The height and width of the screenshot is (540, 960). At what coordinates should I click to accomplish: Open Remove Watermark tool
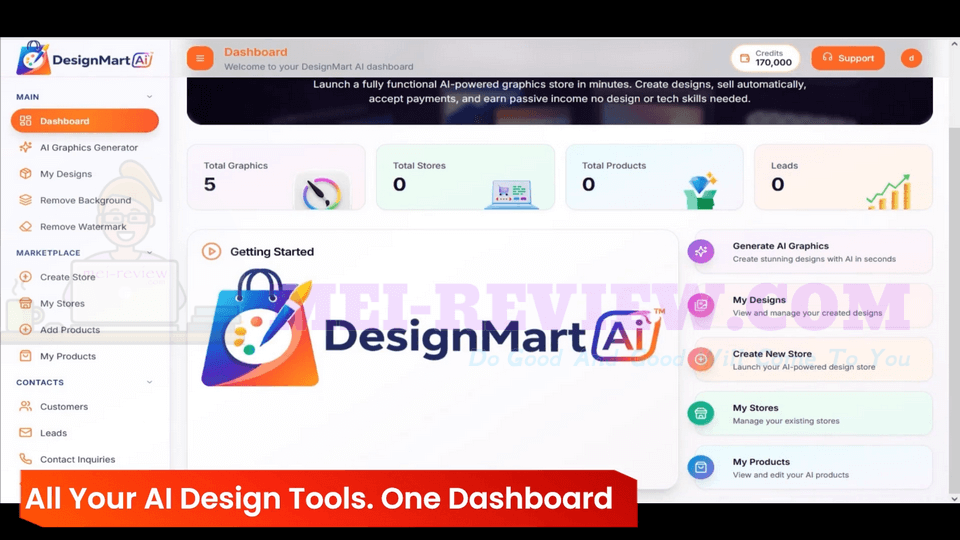click(84, 226)
